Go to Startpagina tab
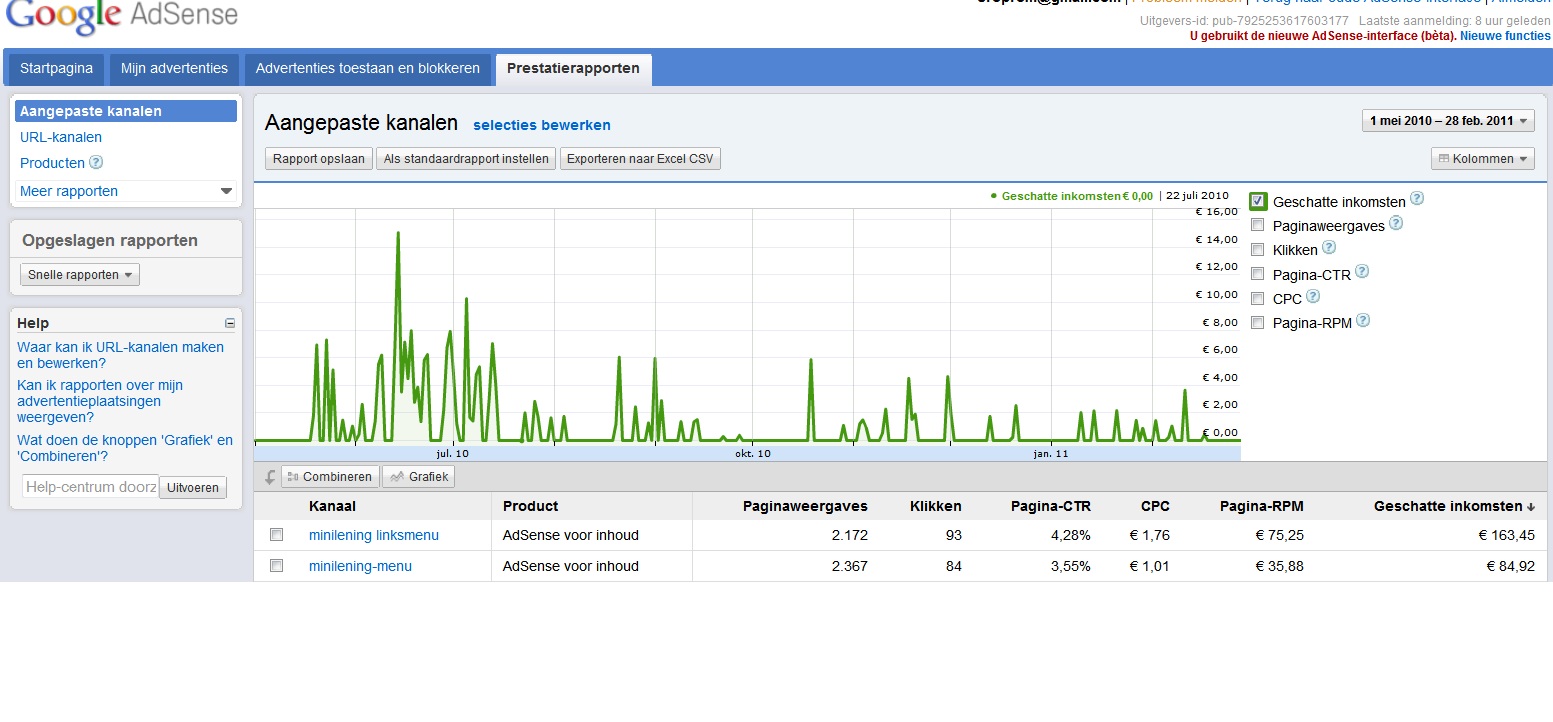Image resolution: width=1553 pixels, height=722 pixels. pyautogui.click(x=56, y=69)
